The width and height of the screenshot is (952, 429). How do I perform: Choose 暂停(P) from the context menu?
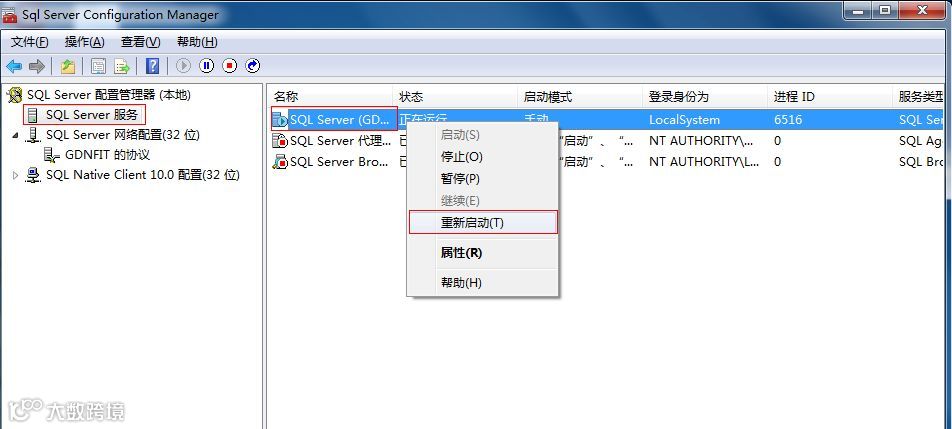click(x=483, y=179)
